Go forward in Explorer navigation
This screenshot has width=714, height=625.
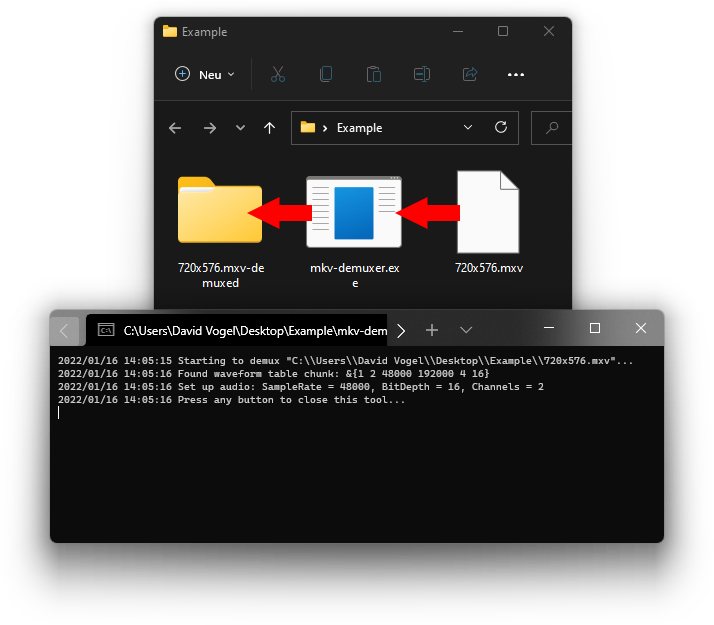(x=210, y=128)
